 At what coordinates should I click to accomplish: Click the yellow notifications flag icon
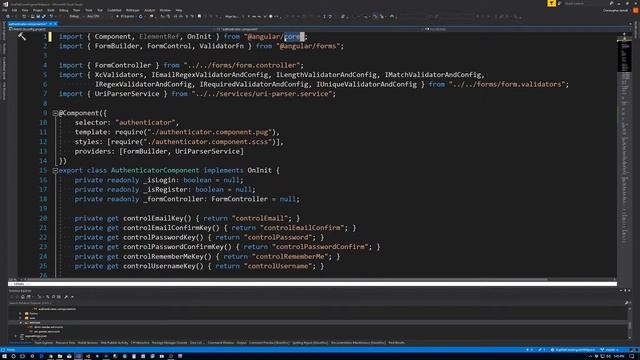pos(551,3)
